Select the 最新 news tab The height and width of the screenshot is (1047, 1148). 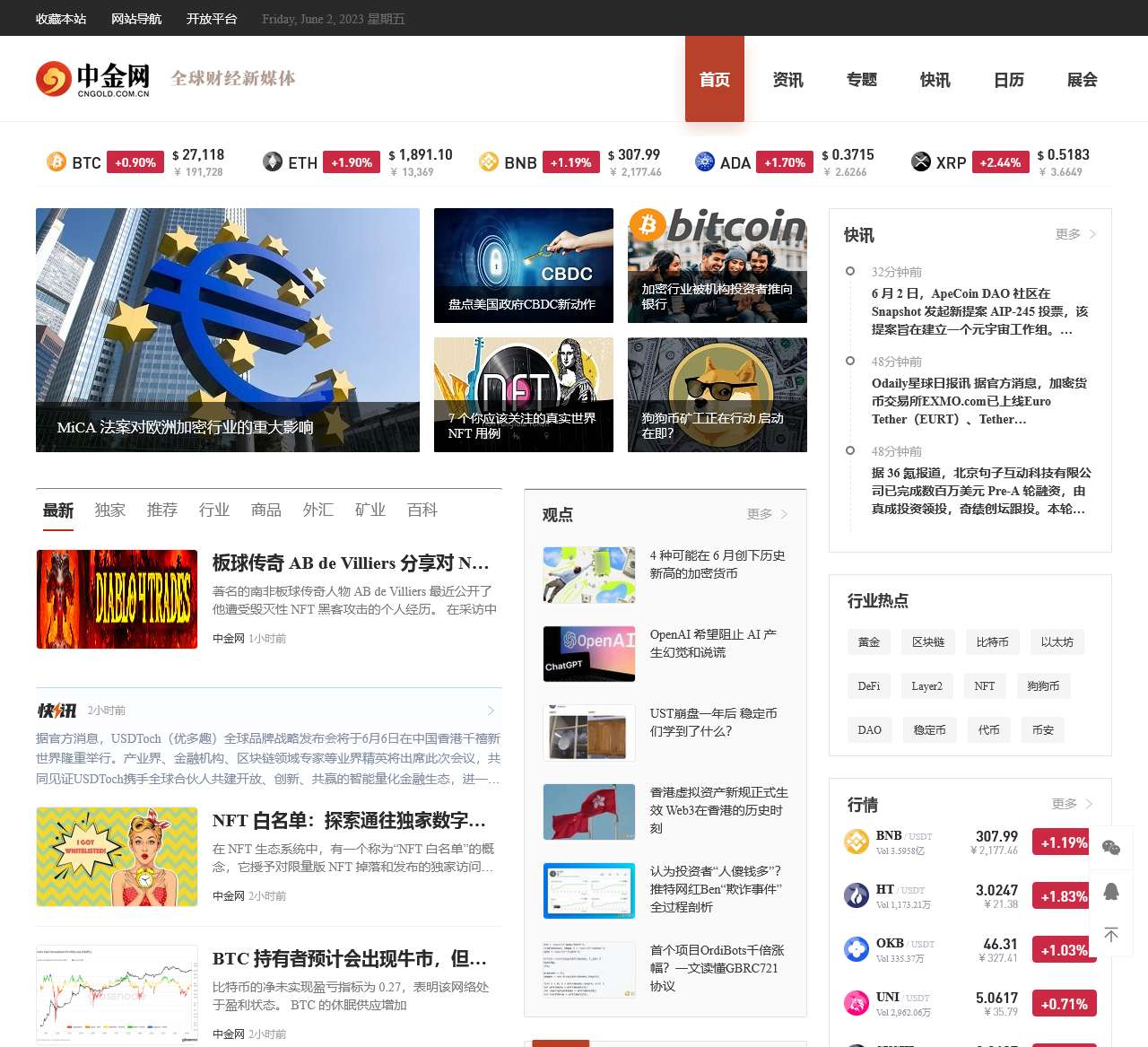coord(58,510)
